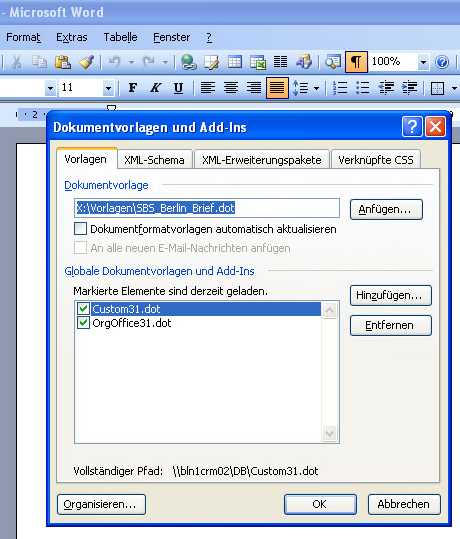
Task: Toggle bold formatting with the F icon
Action: point(133,88)
